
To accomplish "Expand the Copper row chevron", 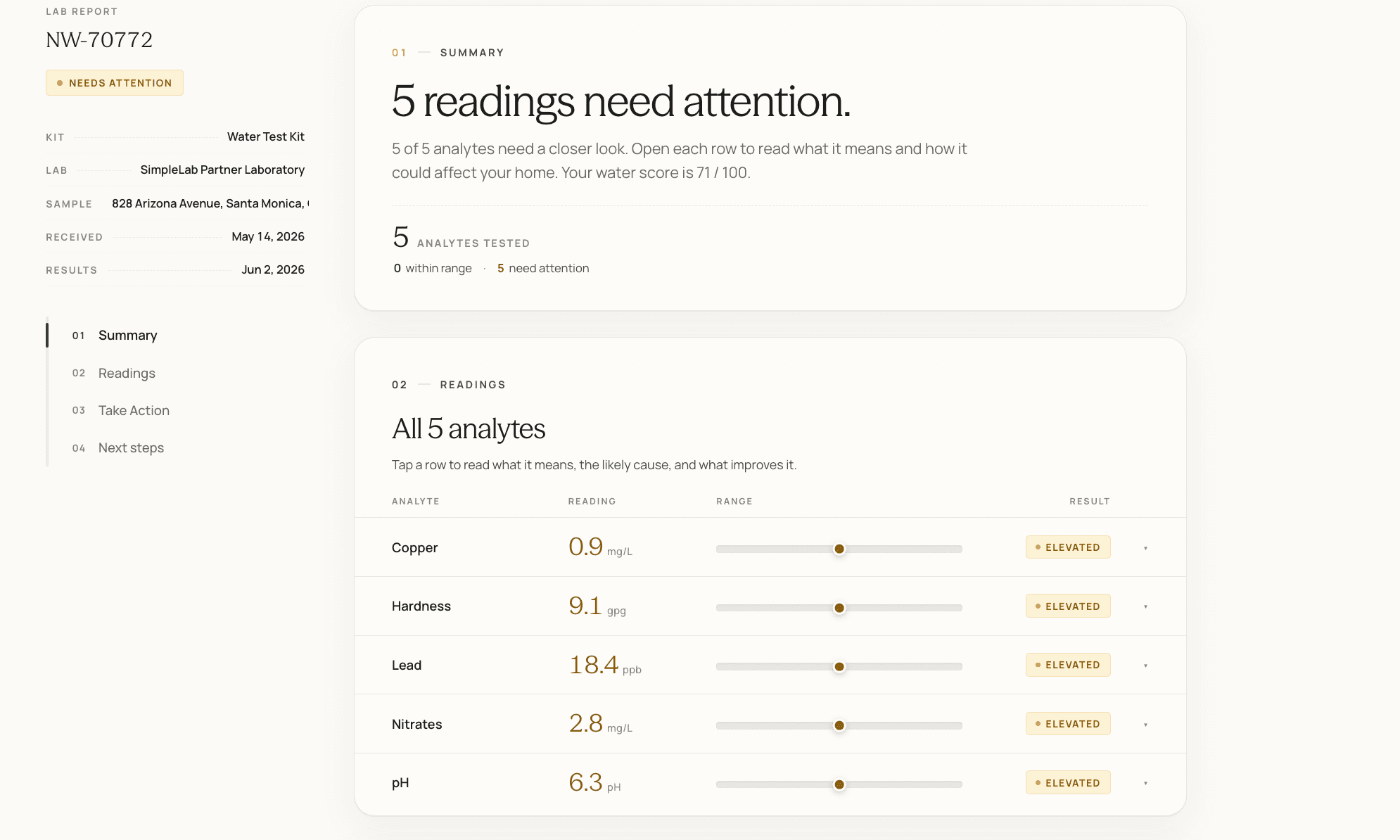I will [1145, 548].
